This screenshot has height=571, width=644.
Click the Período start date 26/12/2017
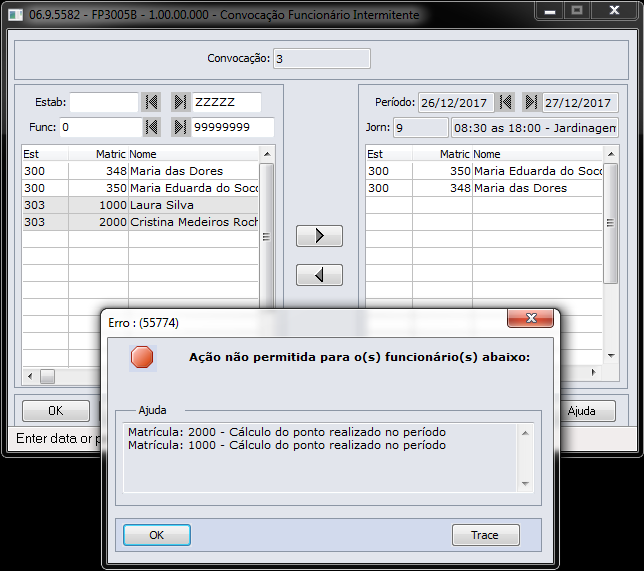(x=456, y=103)
